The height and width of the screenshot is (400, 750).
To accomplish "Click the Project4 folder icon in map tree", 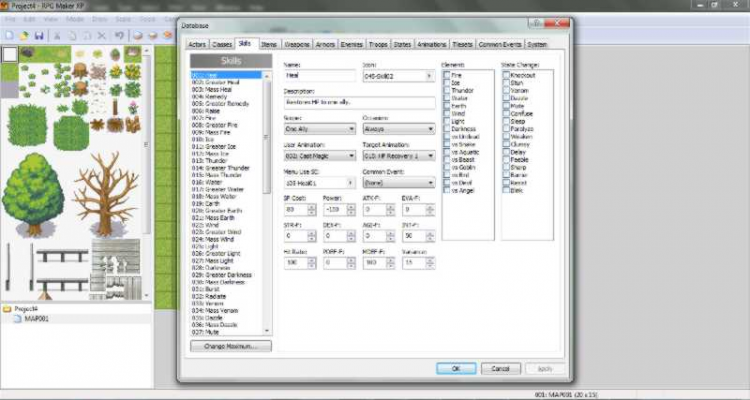I will coord(7,309).
